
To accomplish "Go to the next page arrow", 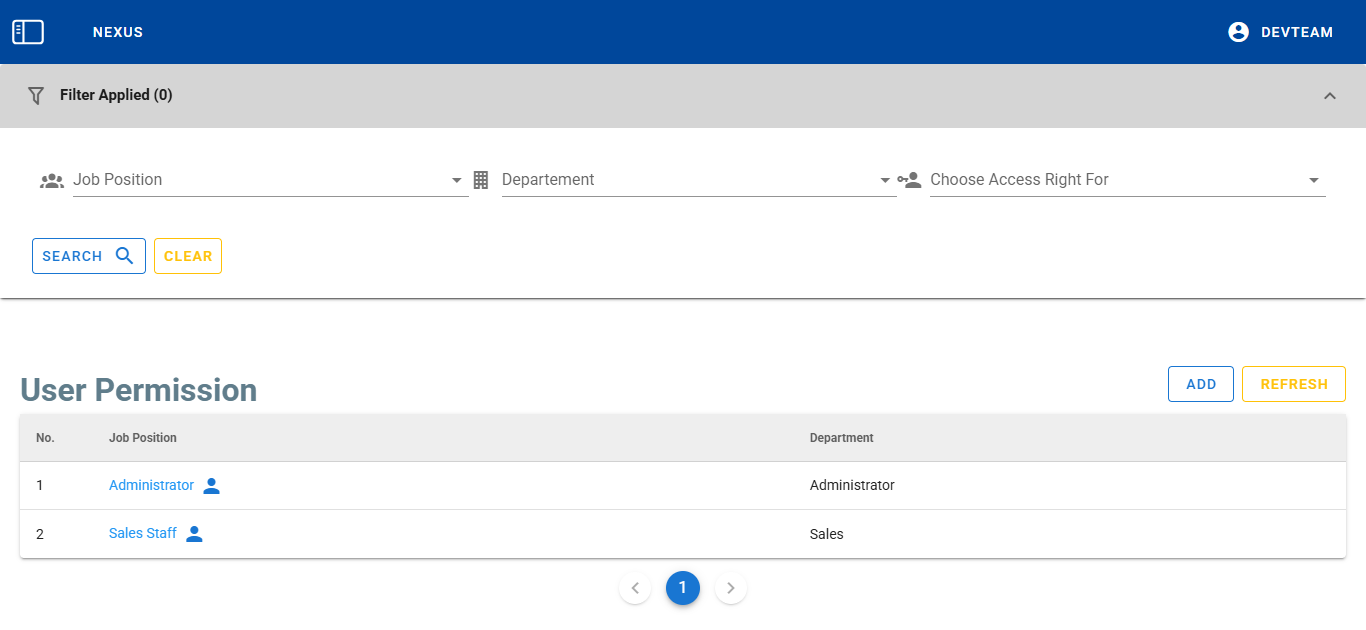I will (x=731, y=588).
